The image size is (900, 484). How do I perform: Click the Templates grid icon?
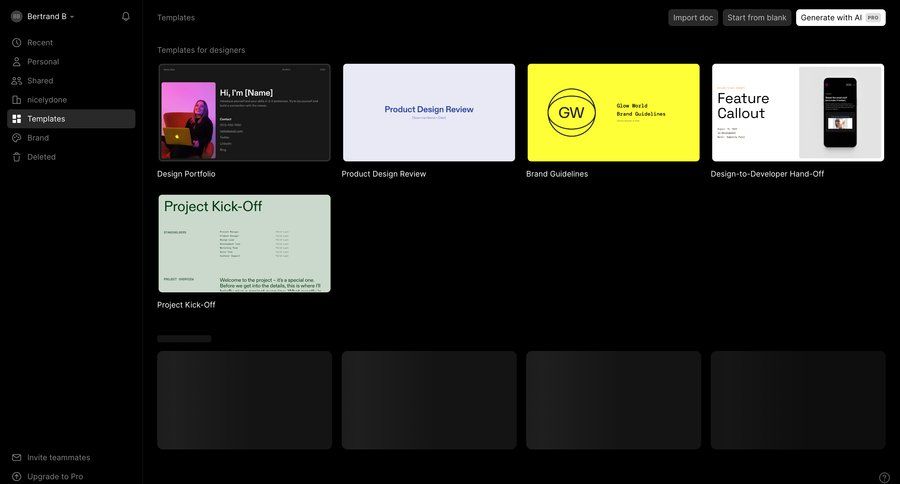click(x=17, y=119)
